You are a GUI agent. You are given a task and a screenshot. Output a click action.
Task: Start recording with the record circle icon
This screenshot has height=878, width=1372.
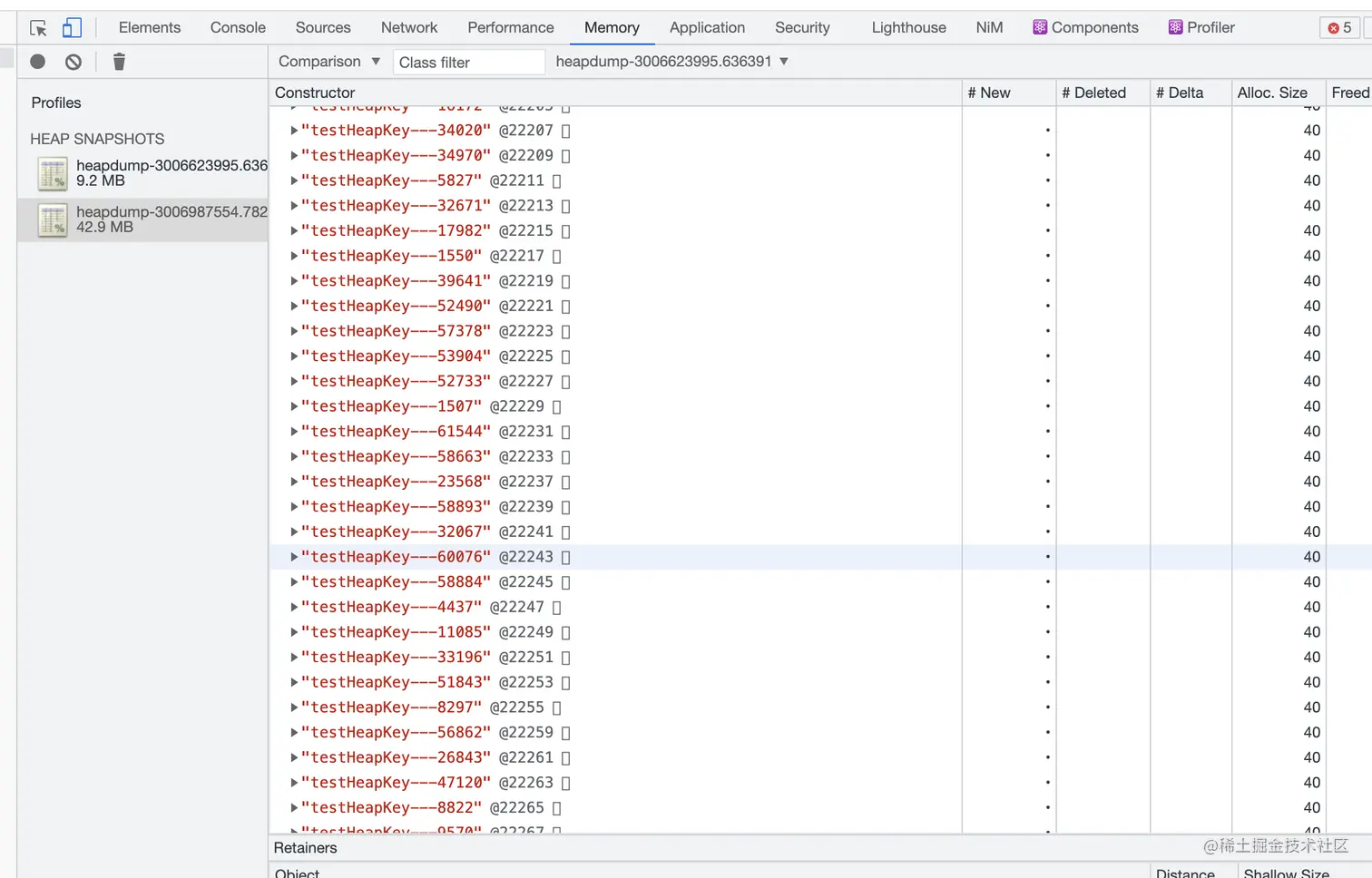tap(38, 62)
